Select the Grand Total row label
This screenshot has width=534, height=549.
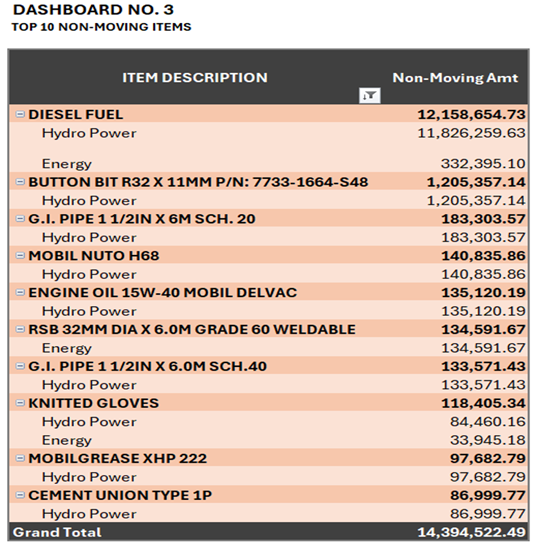pyautogui.click(x=57, y=532)
